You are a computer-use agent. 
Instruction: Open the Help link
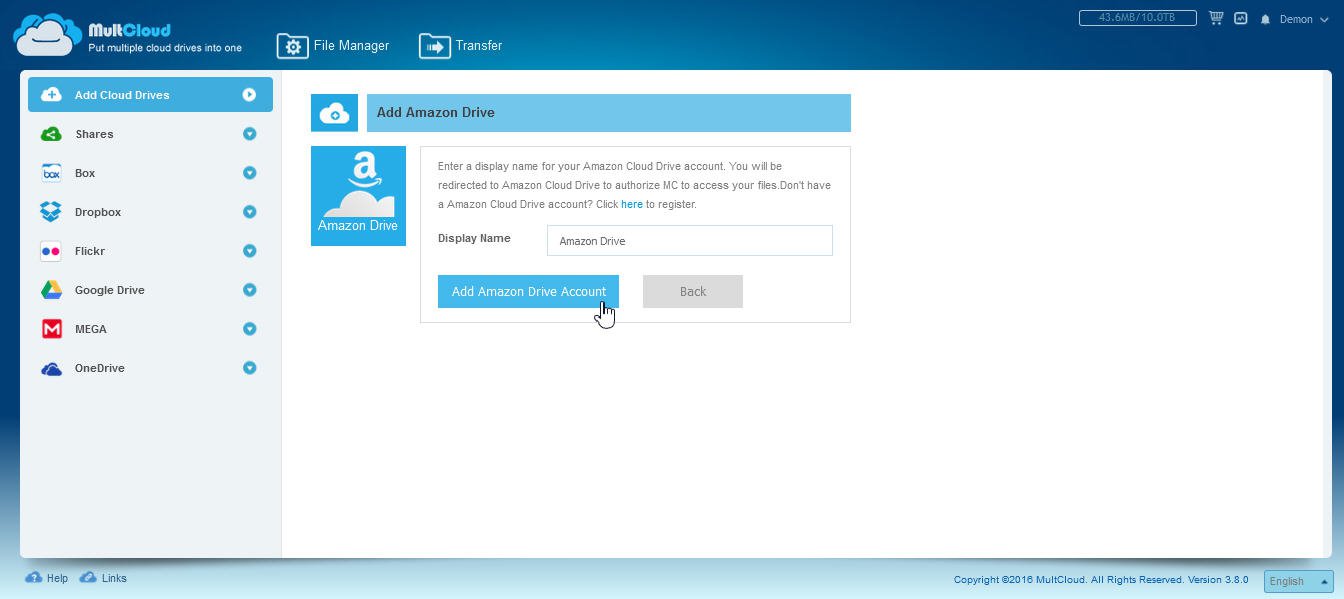(x=57, y=578)
